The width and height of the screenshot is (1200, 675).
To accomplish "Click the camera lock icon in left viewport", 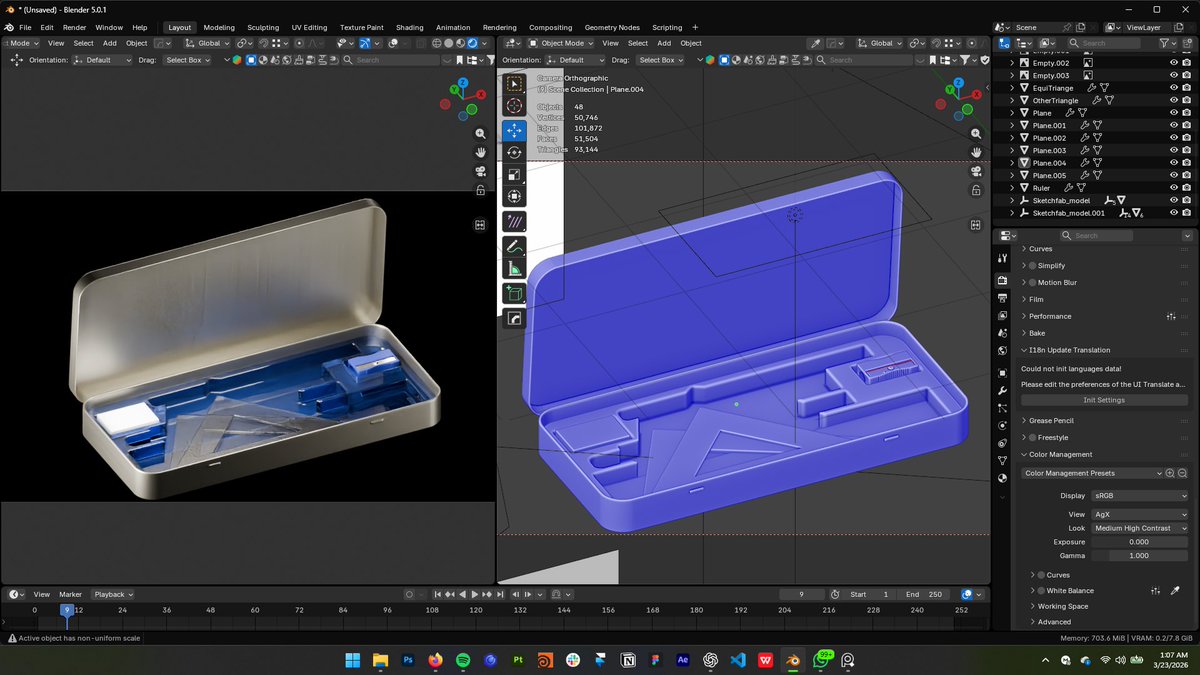I will point(481,190).
